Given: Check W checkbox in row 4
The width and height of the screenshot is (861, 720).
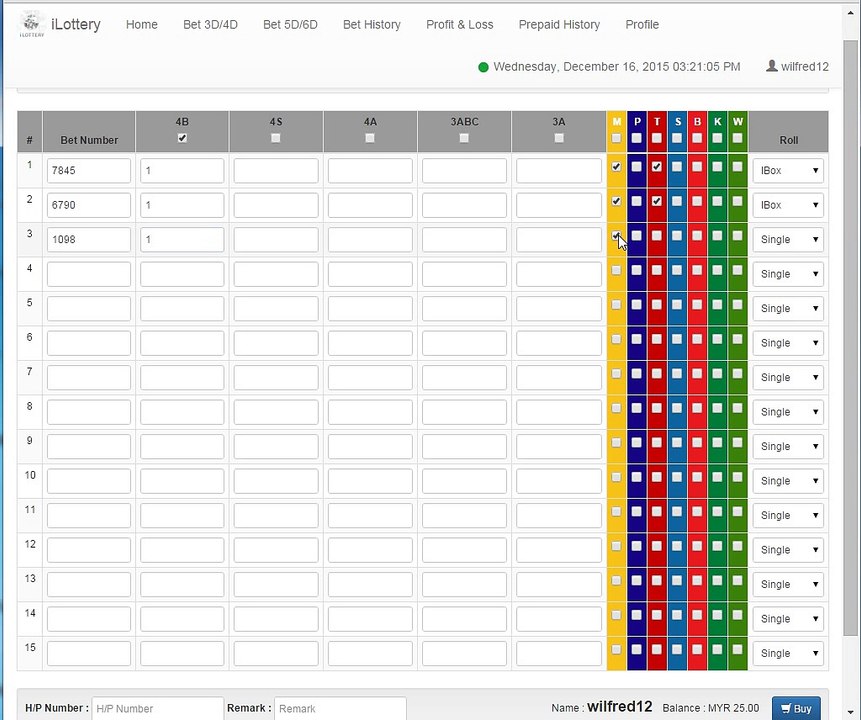Looking at the screenshot, I should coord(737,270).
